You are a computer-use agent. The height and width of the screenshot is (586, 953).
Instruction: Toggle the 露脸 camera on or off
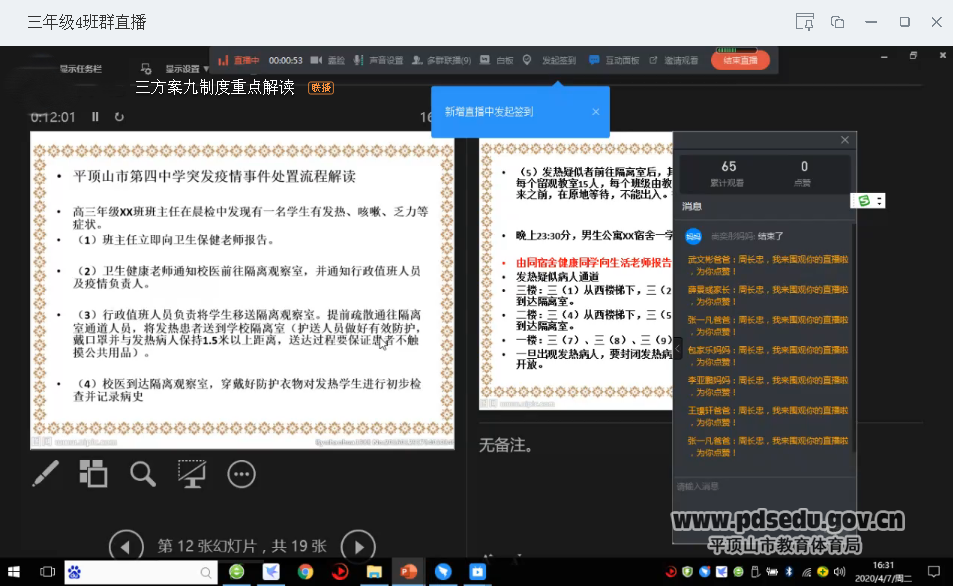[x=329, y=60]
